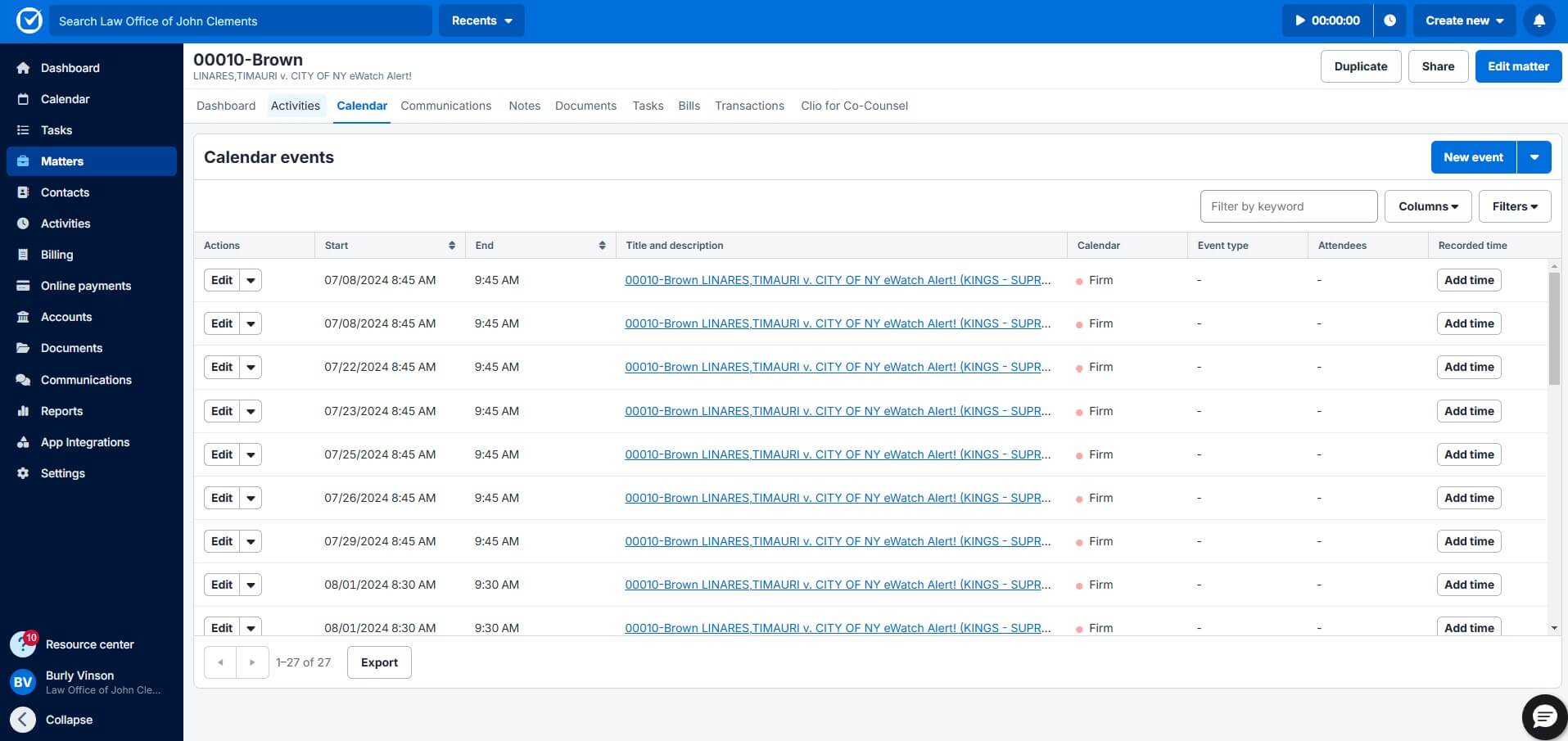The image size is (1568, 741).
Task: Open the matter Documents tab
Action: [x=585, y=106]
